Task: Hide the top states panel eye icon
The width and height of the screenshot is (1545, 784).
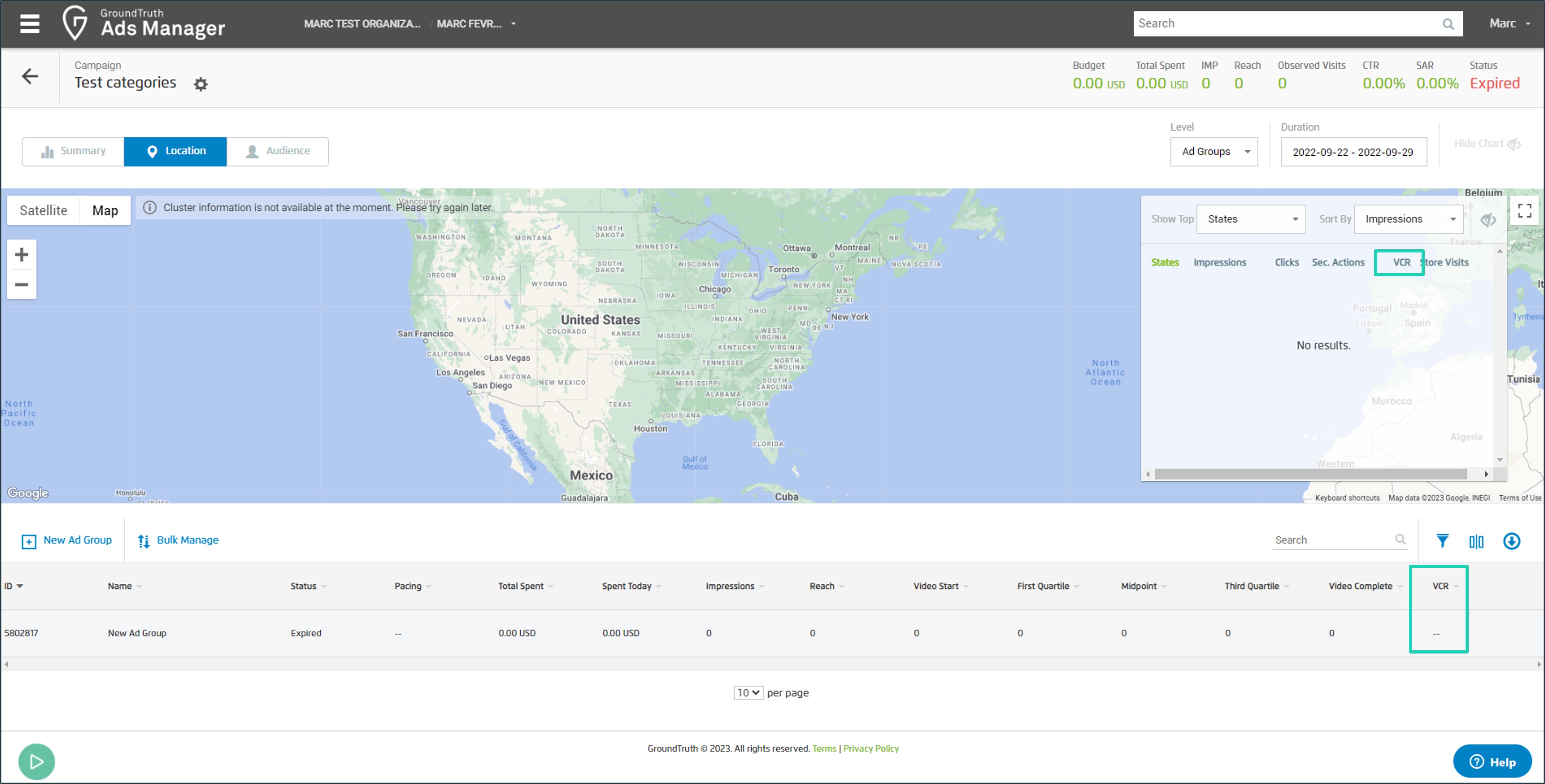Action: click(x=1488, y=220)
